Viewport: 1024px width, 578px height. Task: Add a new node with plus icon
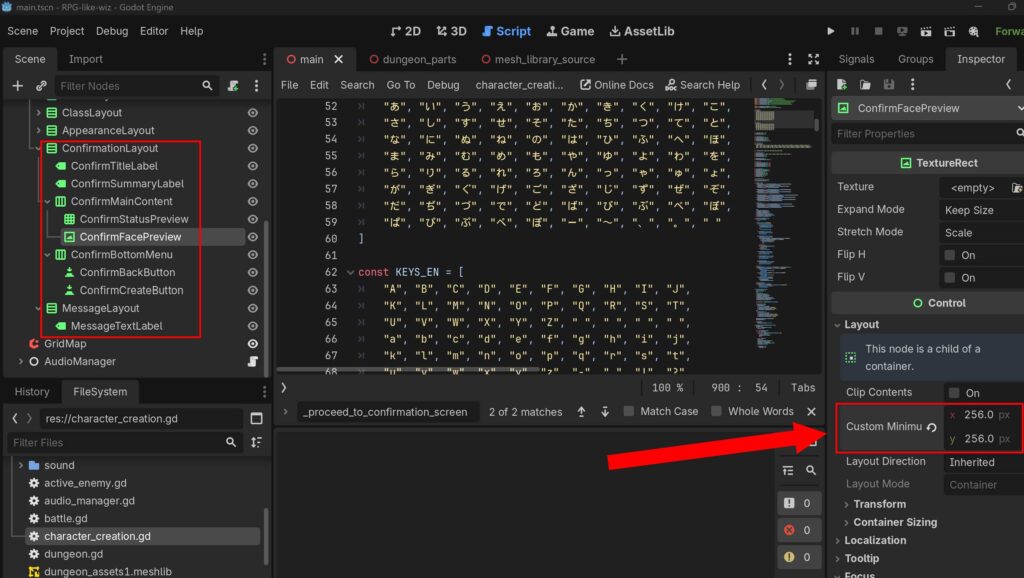pos(18,86)
